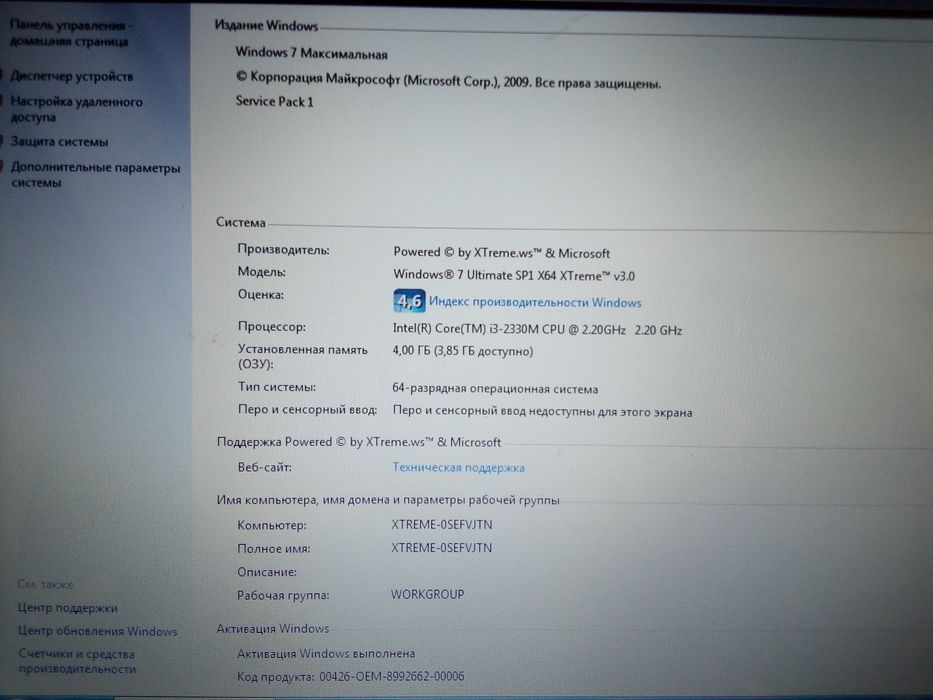The width and height of the screenshot is (933, 700).
Task: Open Диспетчер устройств in the sidebar
Action: tap(71, 76)
